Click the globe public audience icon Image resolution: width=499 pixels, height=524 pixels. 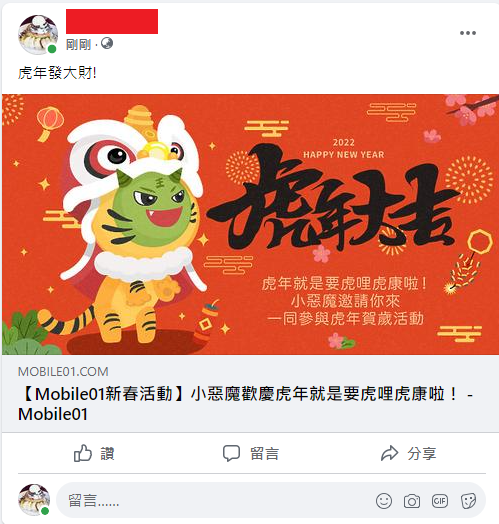point(107,43)
